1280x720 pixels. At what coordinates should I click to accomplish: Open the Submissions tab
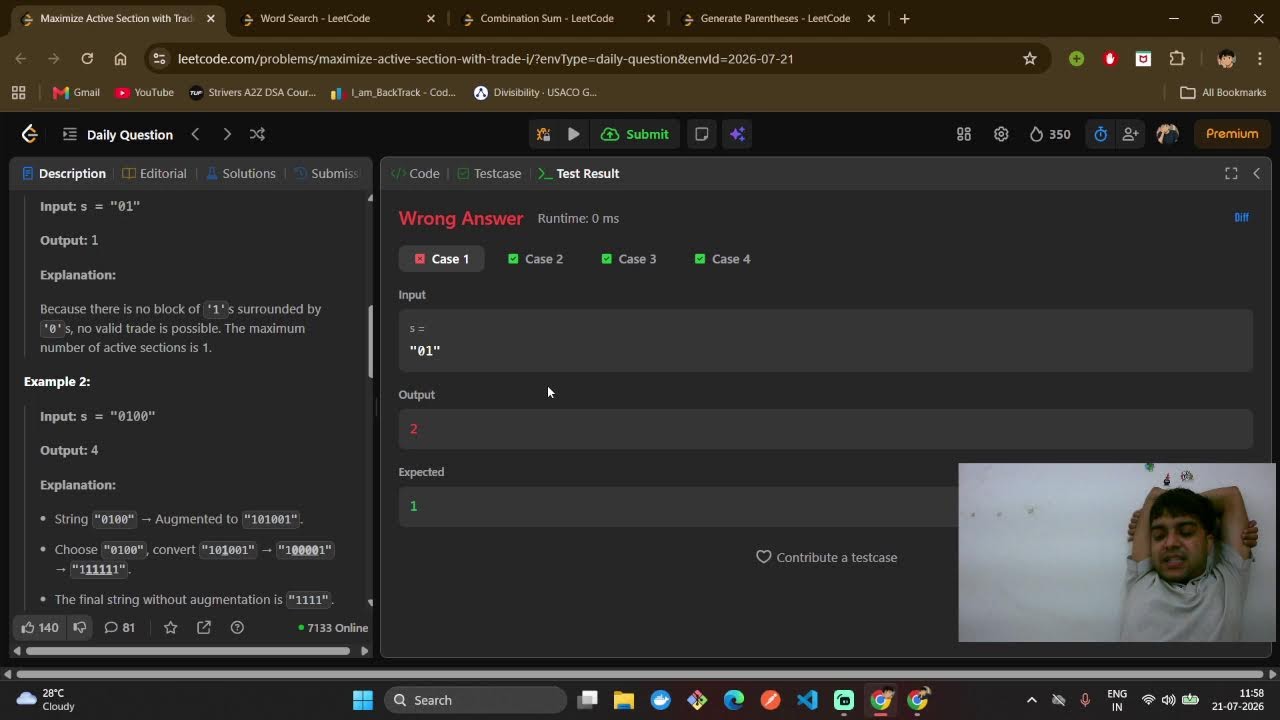(x=326, y=173)
